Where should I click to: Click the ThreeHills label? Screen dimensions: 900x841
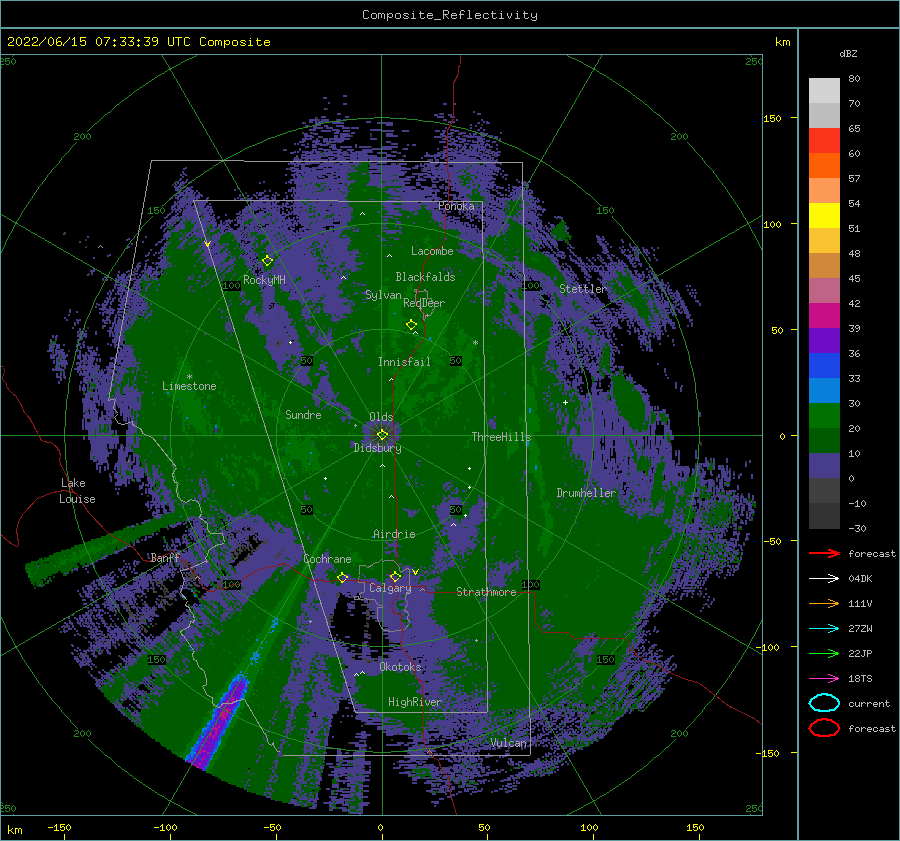click(x=501, y=437)
